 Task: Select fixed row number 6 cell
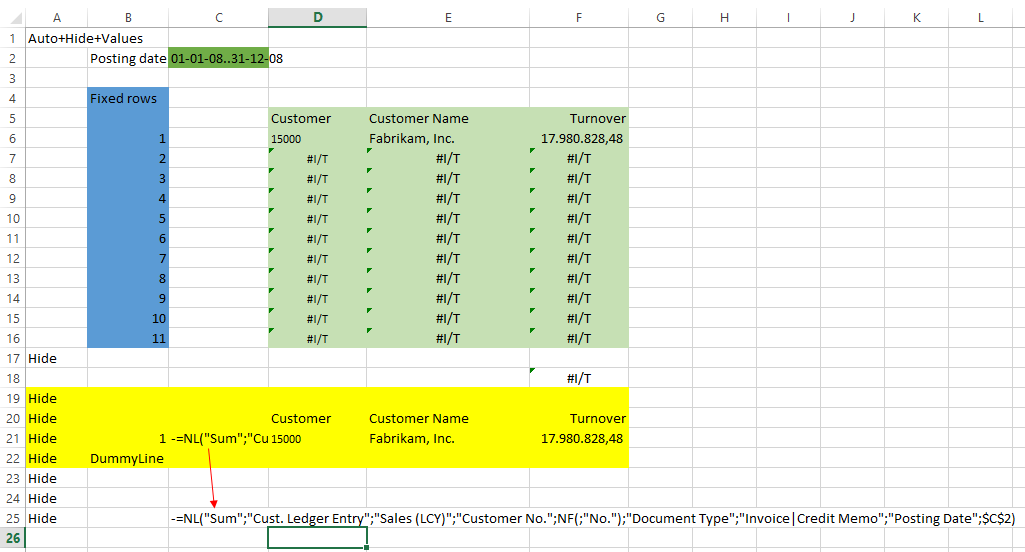(127, 238)
